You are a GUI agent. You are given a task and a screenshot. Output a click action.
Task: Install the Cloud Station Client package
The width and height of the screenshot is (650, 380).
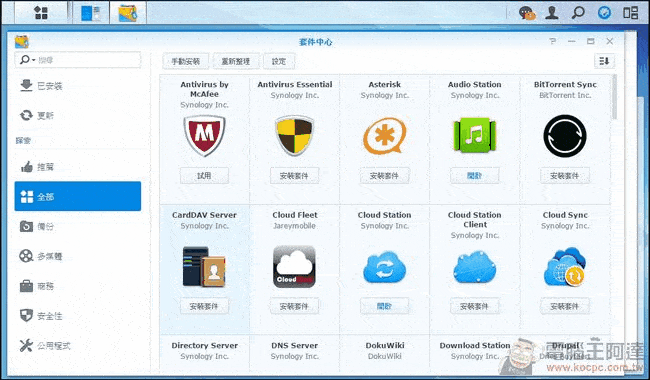pyautogui.click(x=475, y=306)
